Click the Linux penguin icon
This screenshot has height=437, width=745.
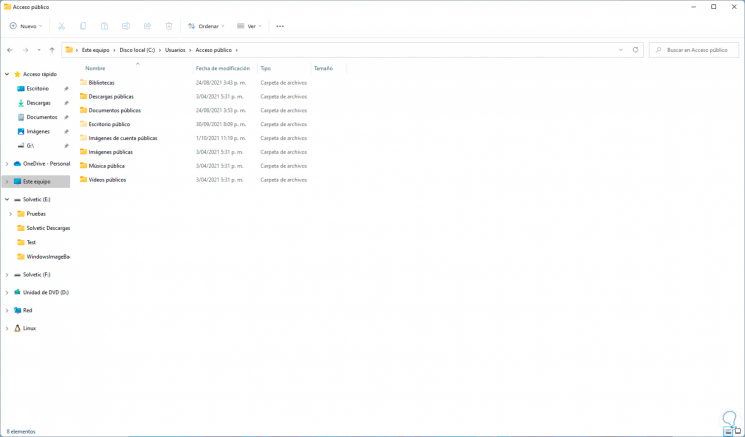click(x=18, y=328)
